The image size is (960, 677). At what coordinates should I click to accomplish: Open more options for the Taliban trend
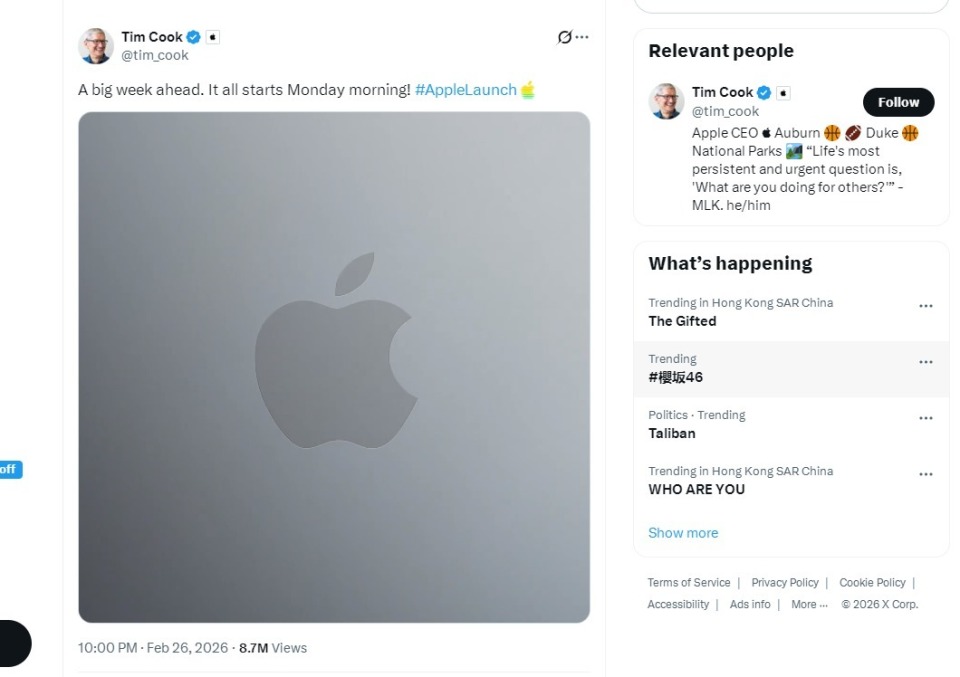[925, 418]
